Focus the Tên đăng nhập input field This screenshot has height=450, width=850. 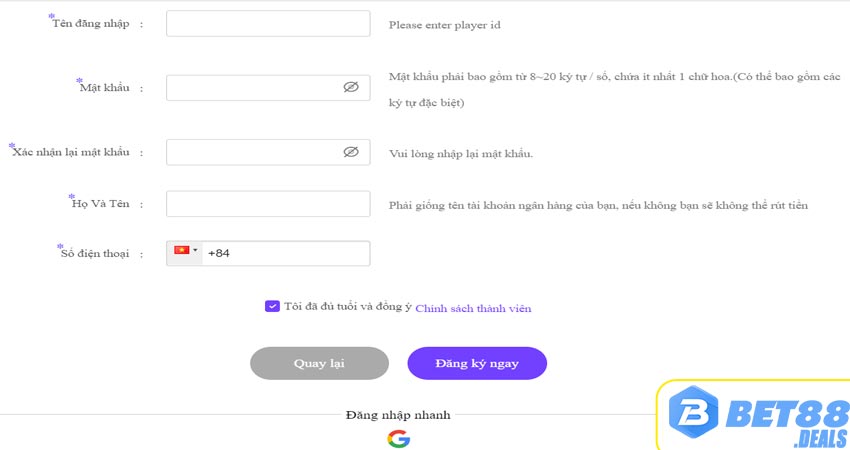[268, 24]
